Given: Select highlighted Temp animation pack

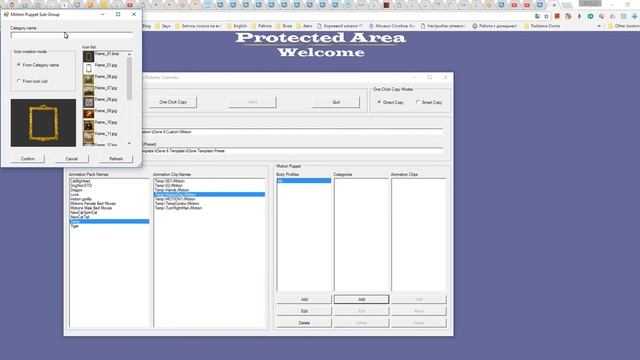Looking at the screenshot, I should pyautogui.click(x=109, y=221).
